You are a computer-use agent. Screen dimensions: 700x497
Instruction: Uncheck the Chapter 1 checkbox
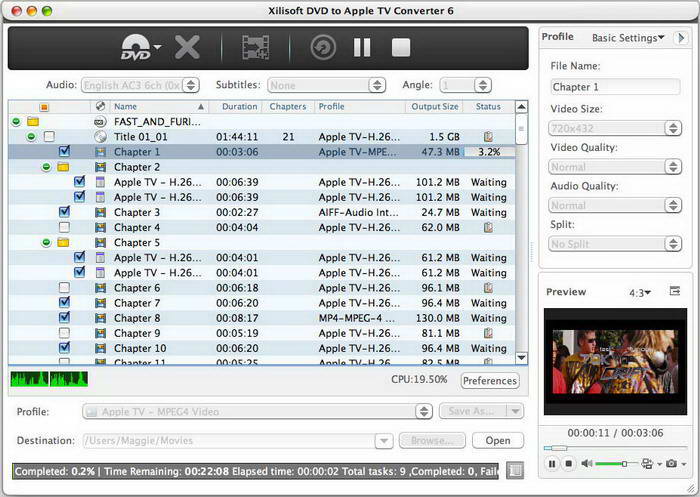(x=64, y=152)
